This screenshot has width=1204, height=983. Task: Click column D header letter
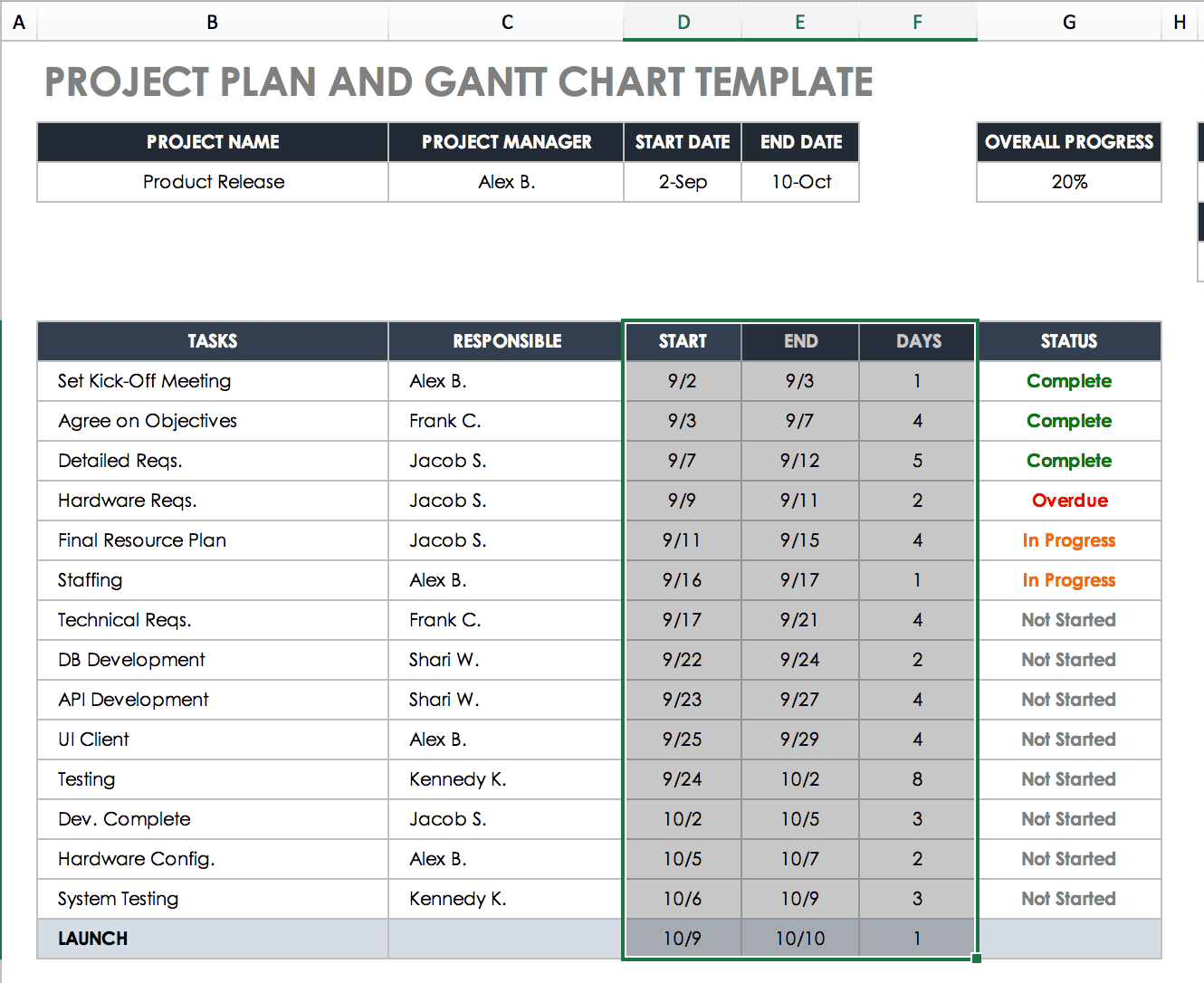683,22
